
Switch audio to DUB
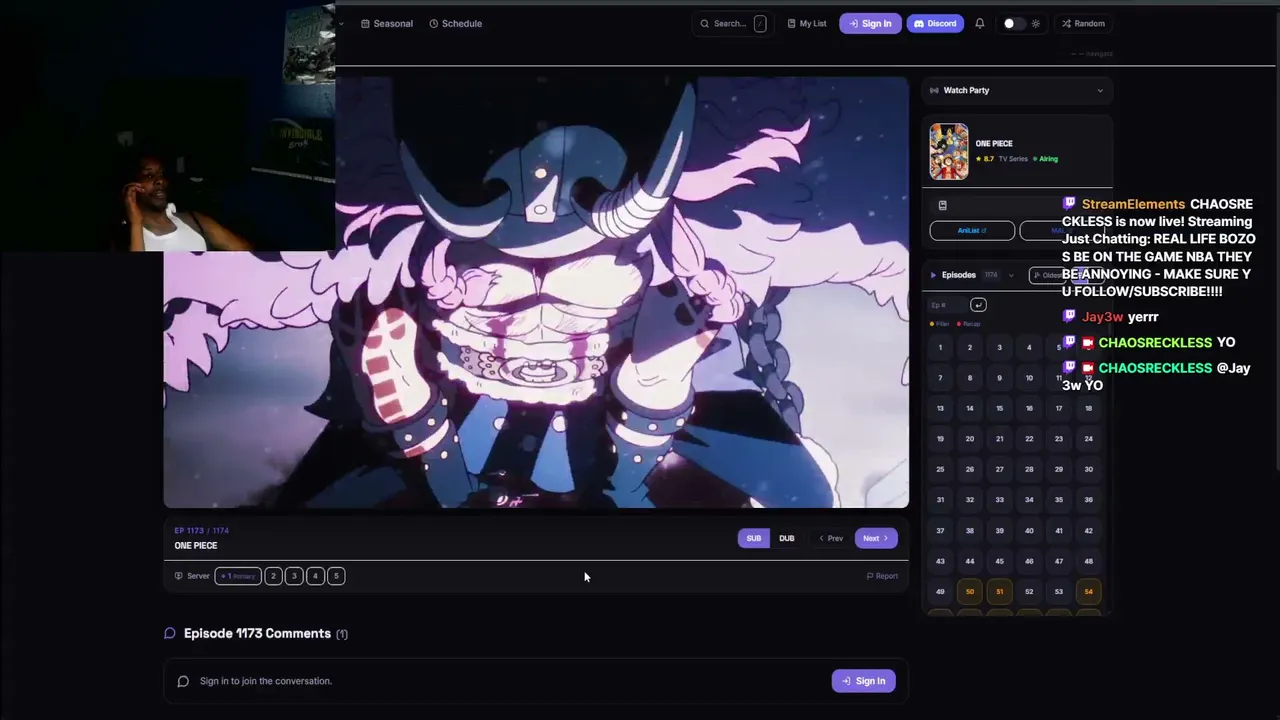(x=787, y=538)
